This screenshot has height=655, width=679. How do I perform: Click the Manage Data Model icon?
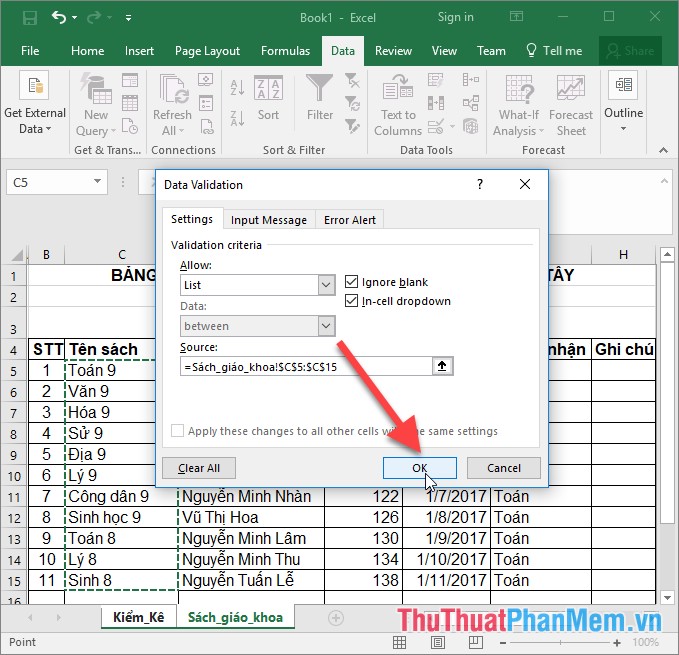coord(471,126)
